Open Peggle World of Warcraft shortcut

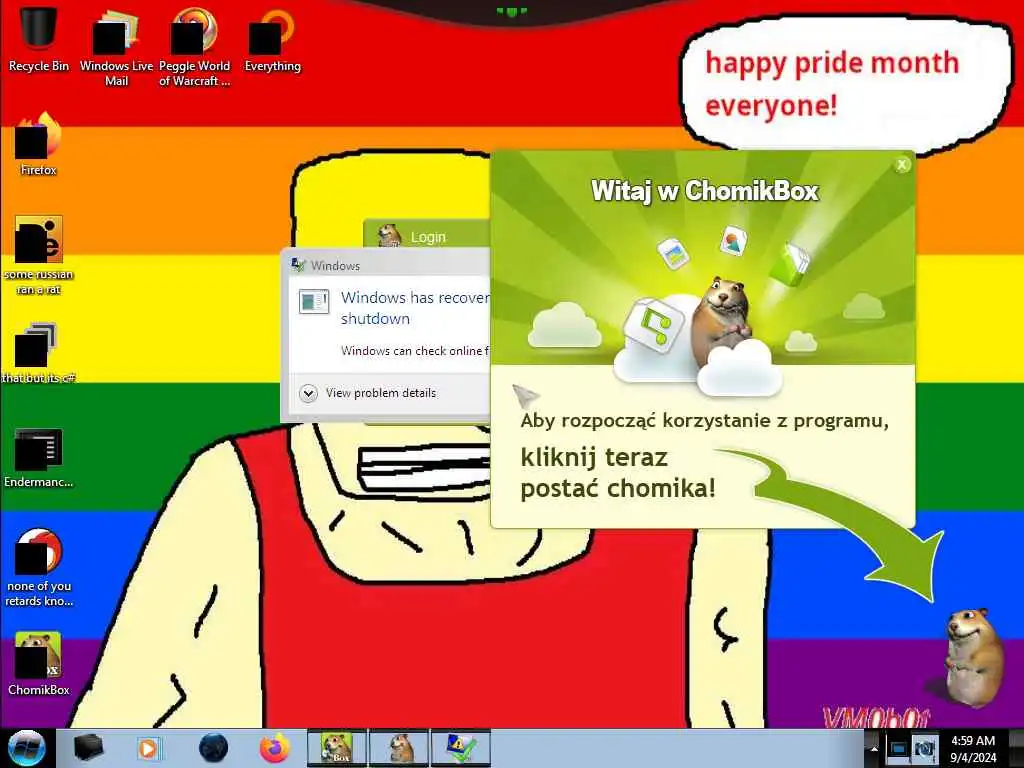click(x=194, y=46)
